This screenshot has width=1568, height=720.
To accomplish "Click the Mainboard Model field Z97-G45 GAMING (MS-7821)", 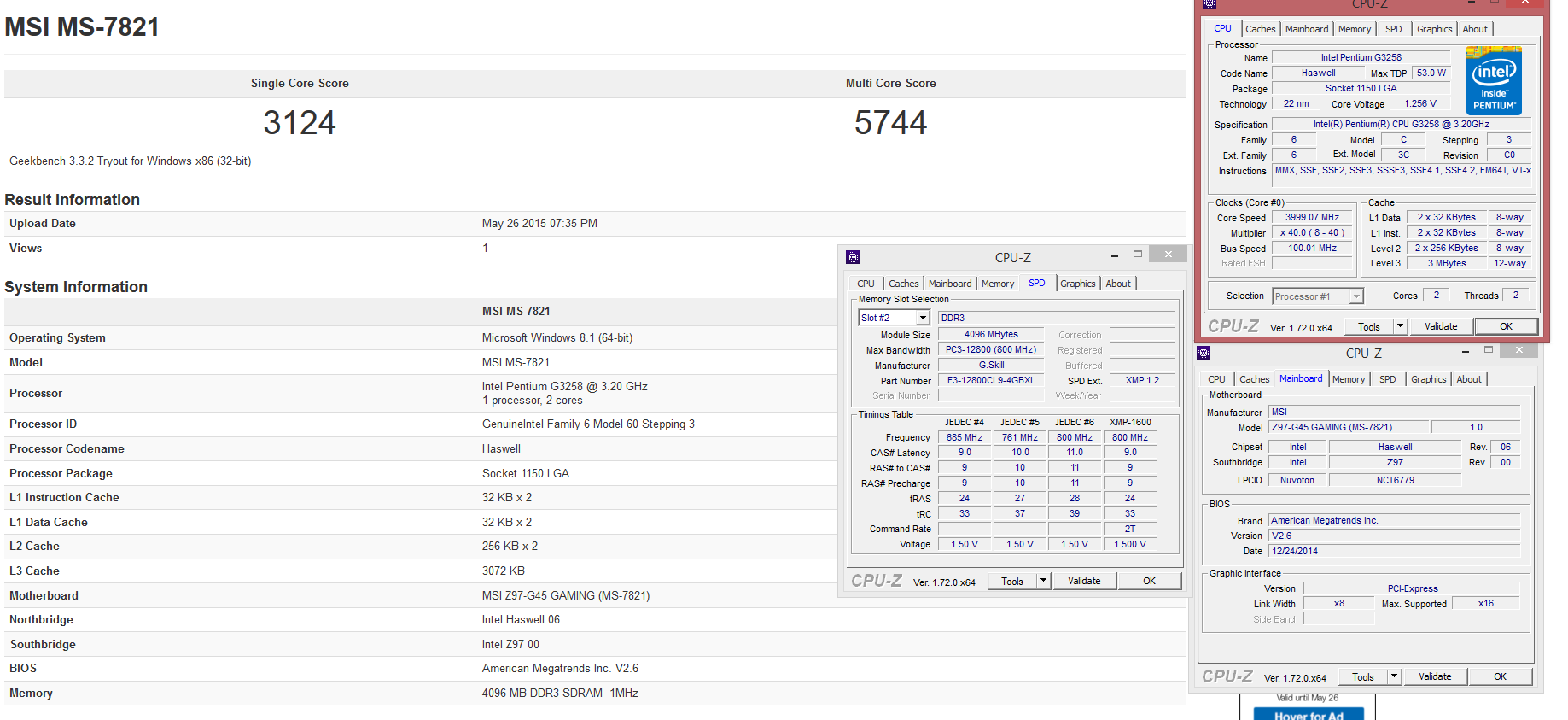I will point(1349,427).
